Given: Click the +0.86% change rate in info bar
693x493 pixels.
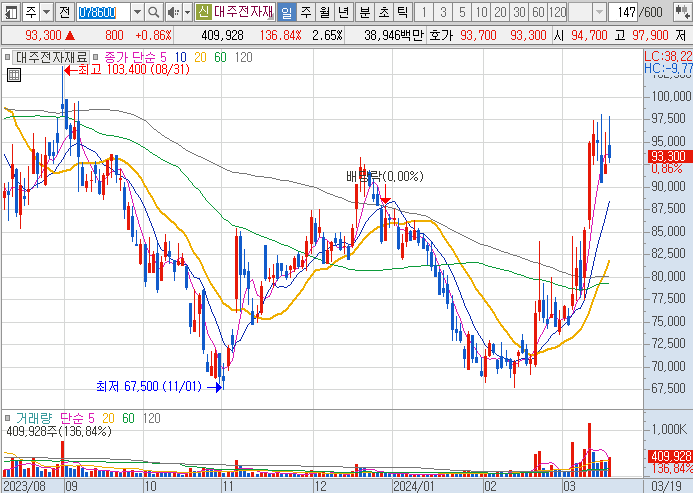Looking at the screenshot, I should pyautogui.click(x=153, y=35).
